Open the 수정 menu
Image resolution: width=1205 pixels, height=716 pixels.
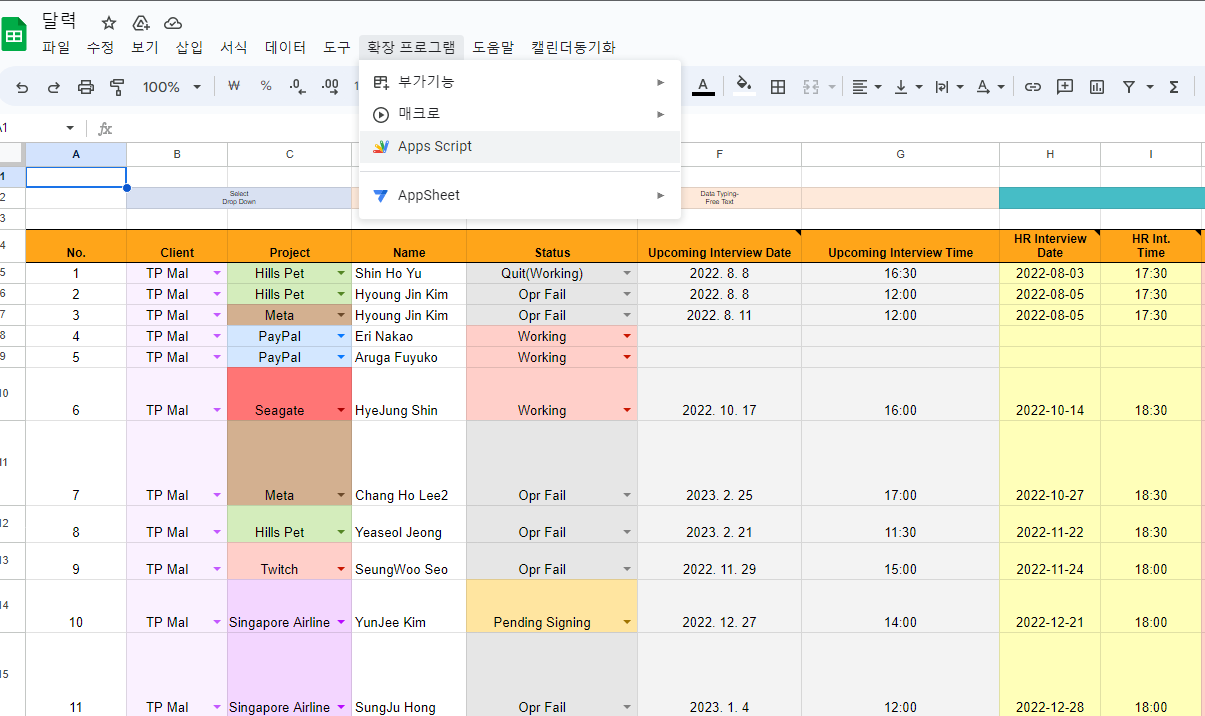click(100, 47)
